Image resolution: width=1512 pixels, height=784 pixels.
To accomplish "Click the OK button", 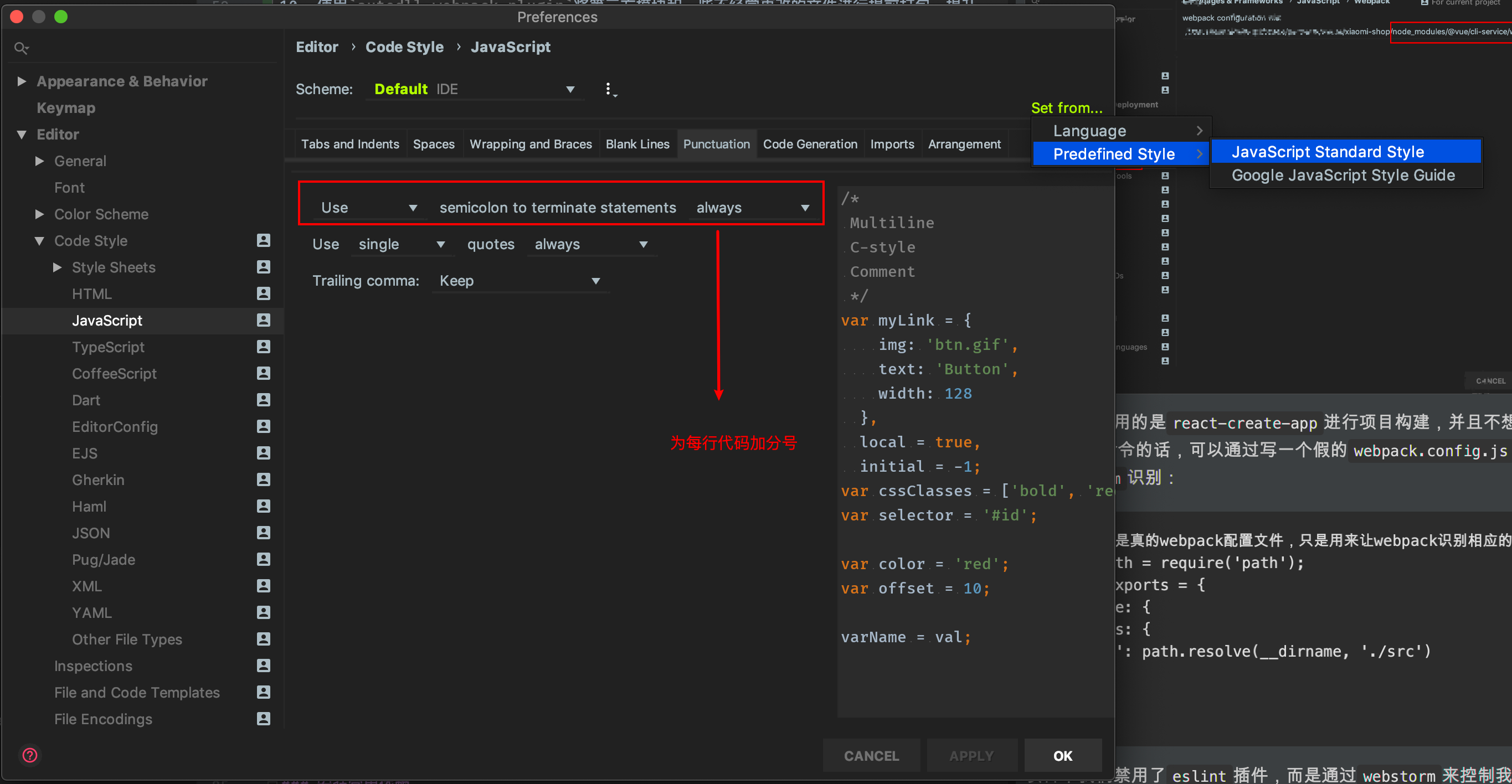I will [x=1062, y=755].
